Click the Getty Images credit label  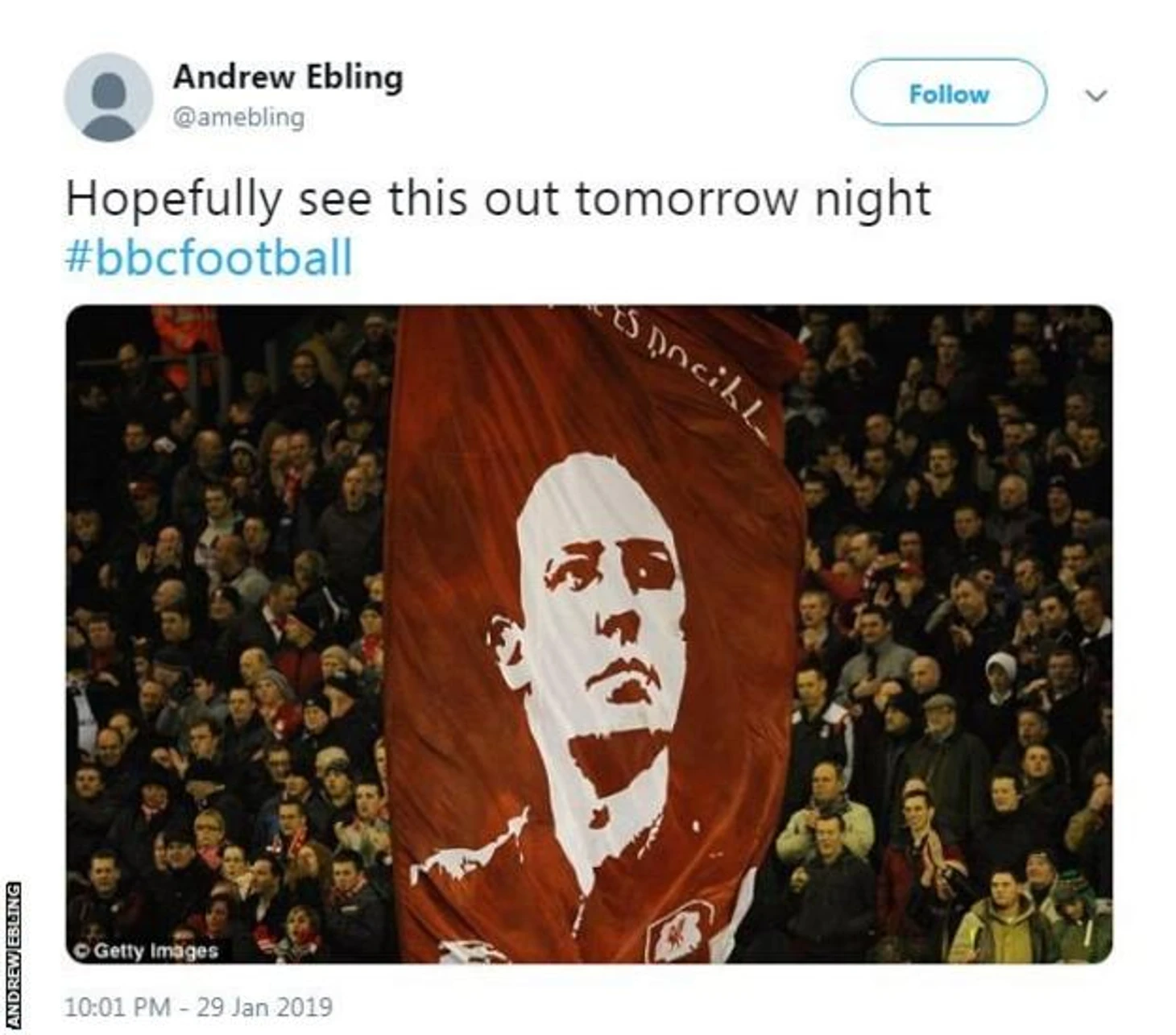pos(146,950)
